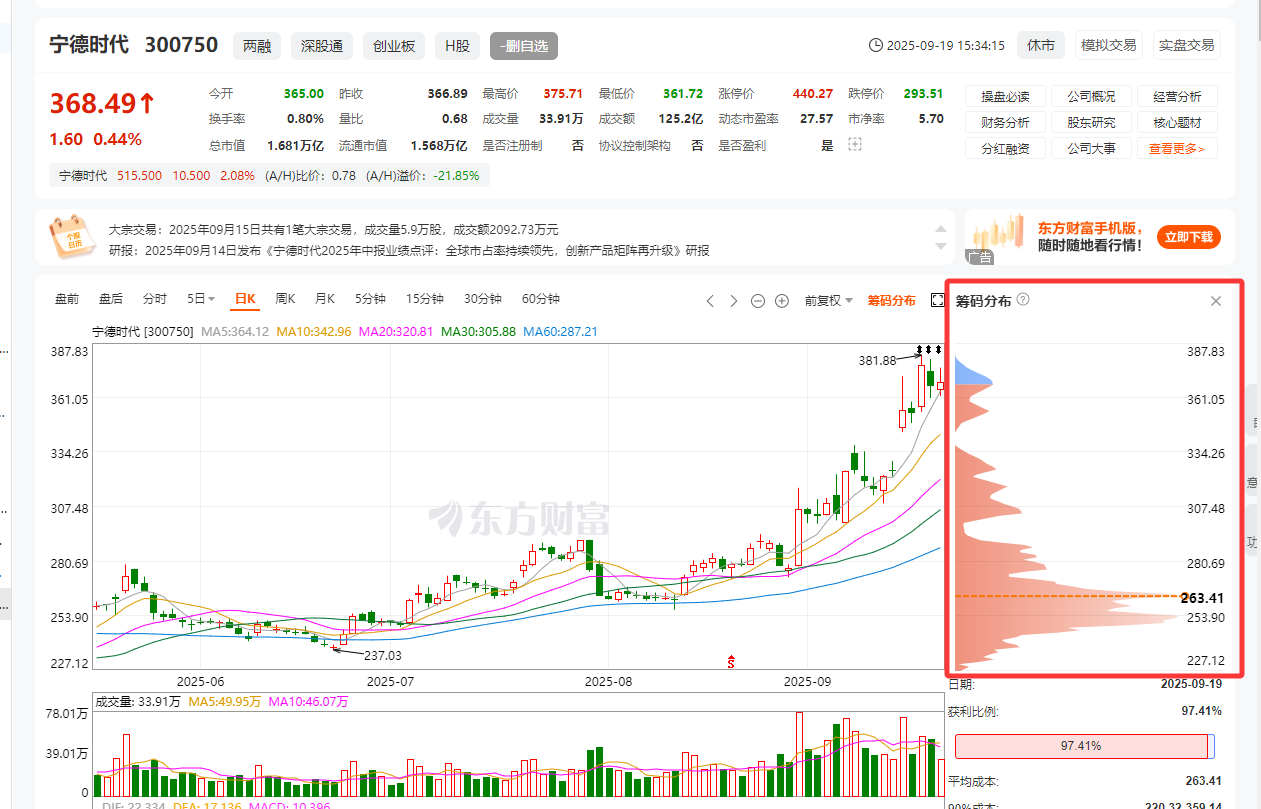Switch to the 5分钟 chart tab
Viewport: 1261px width, 809px height.
(370, 298)
